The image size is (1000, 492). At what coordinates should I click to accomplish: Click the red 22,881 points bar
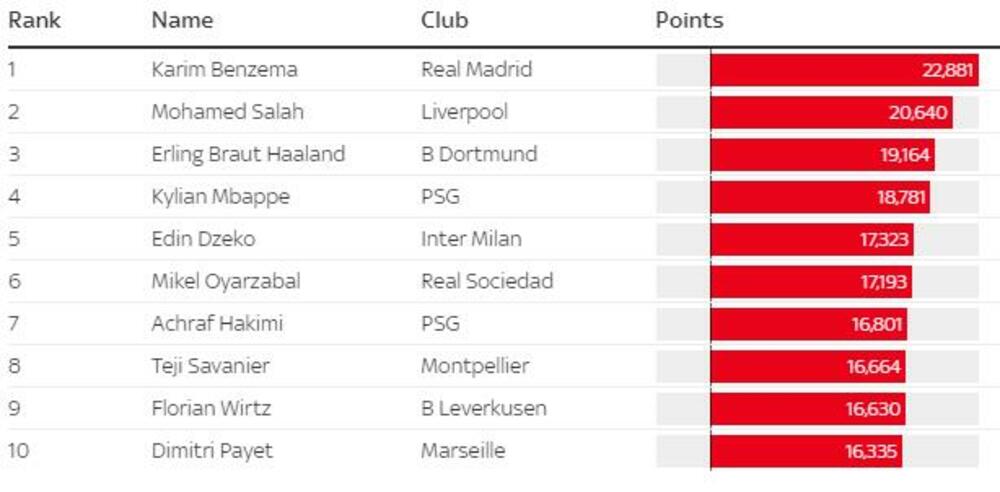(x=844, y=70)
